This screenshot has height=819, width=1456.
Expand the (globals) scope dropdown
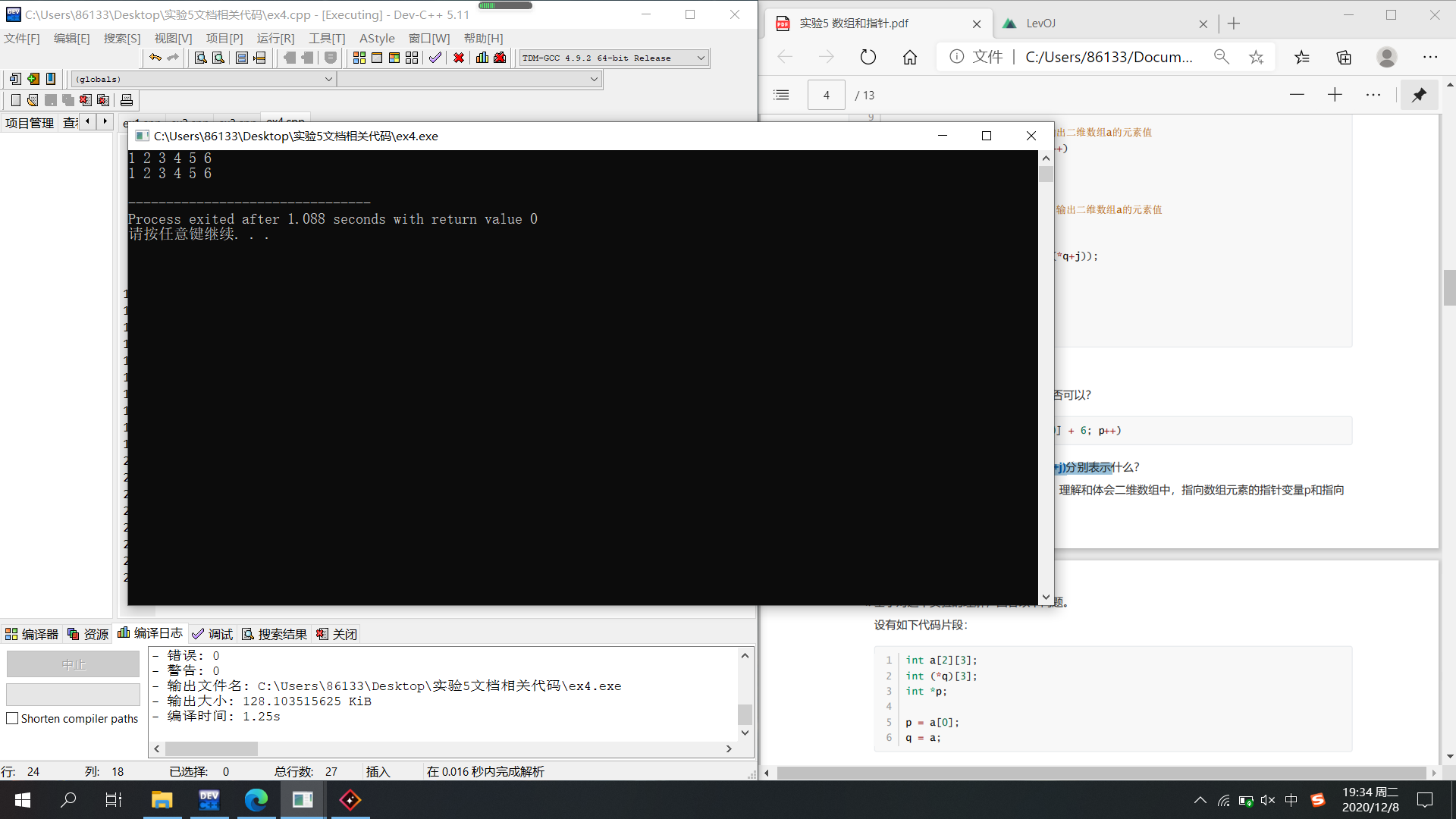[328, 79]
